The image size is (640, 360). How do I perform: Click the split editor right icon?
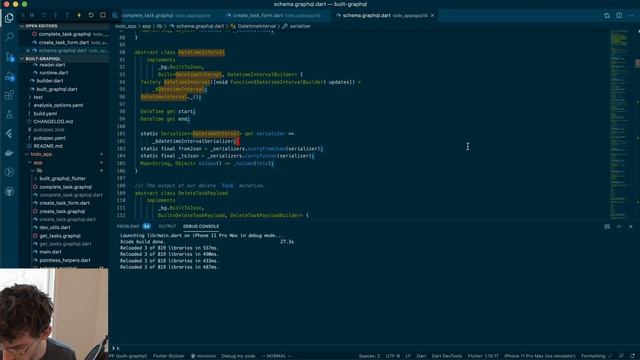tap(619, 15)
